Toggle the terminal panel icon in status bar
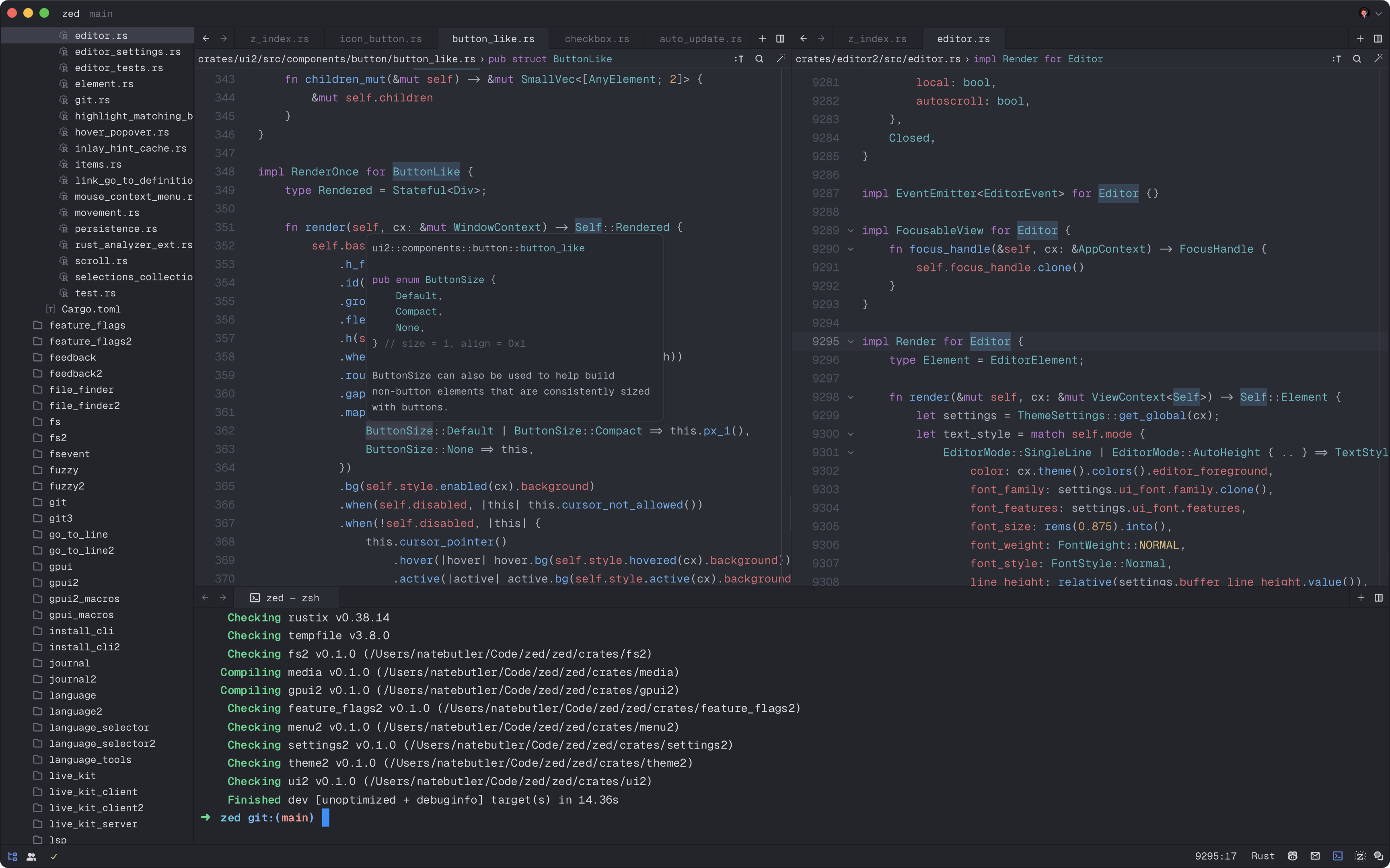The height and width of the screenshot is (868, 1390). coord(1337,856)
